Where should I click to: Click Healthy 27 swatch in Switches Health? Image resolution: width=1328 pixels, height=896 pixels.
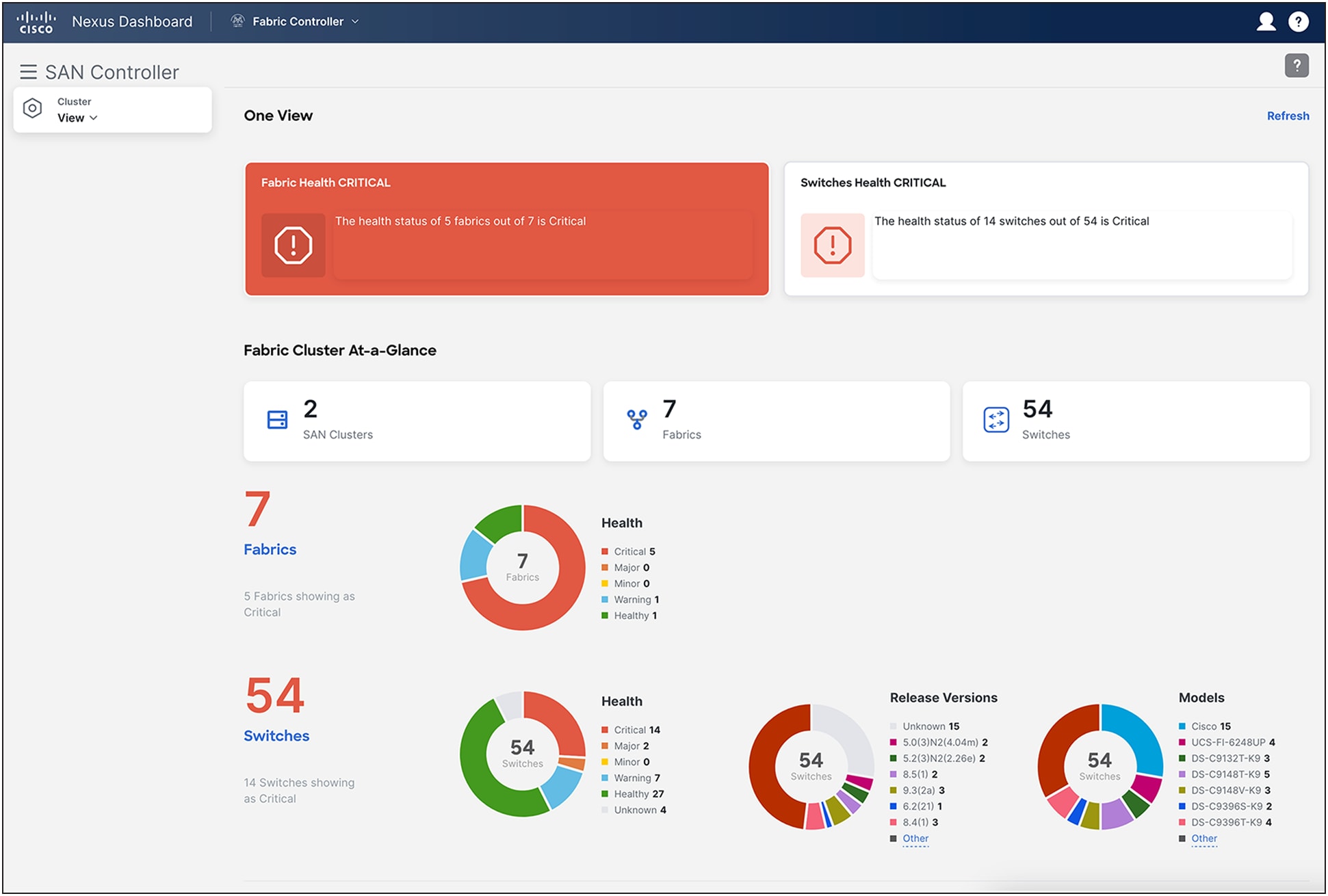pos(605,794)
